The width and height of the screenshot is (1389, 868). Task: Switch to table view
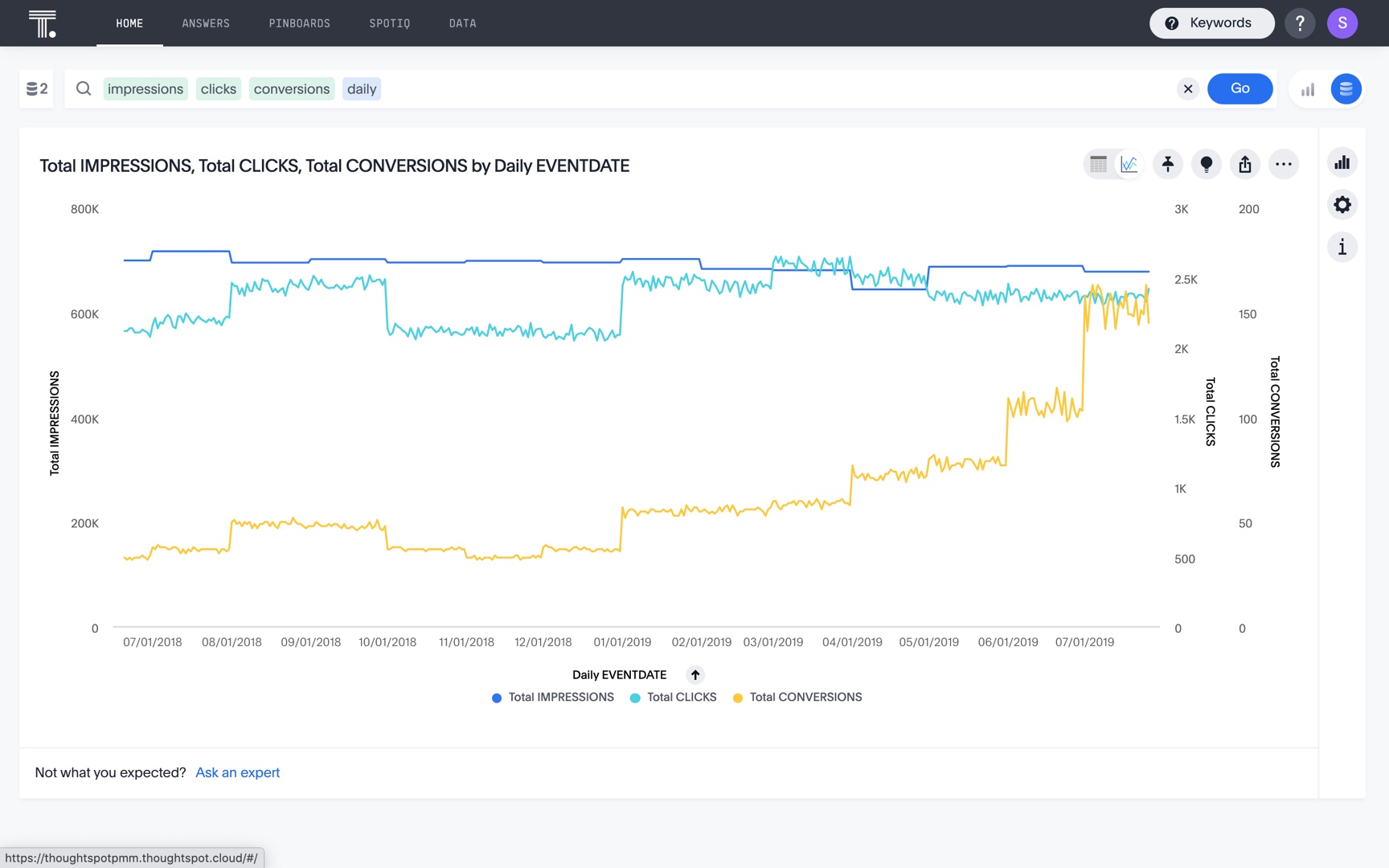1099,165
